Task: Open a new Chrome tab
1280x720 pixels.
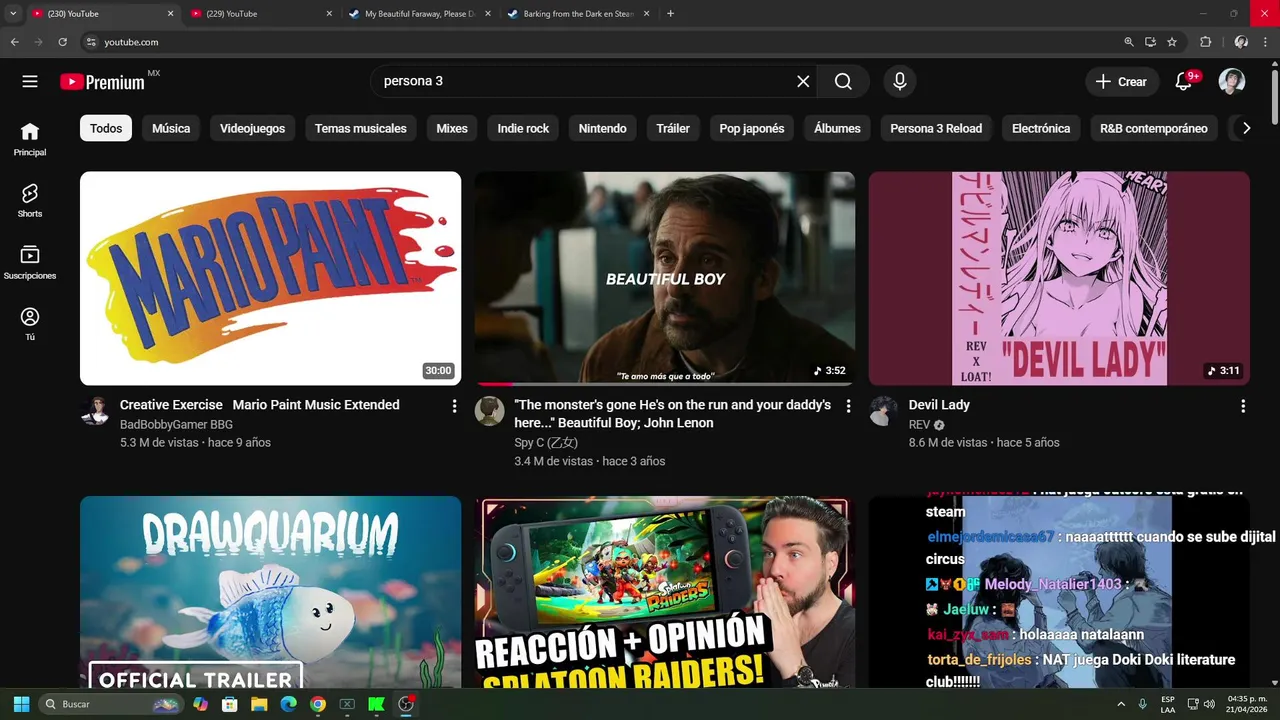Action: 670,14
